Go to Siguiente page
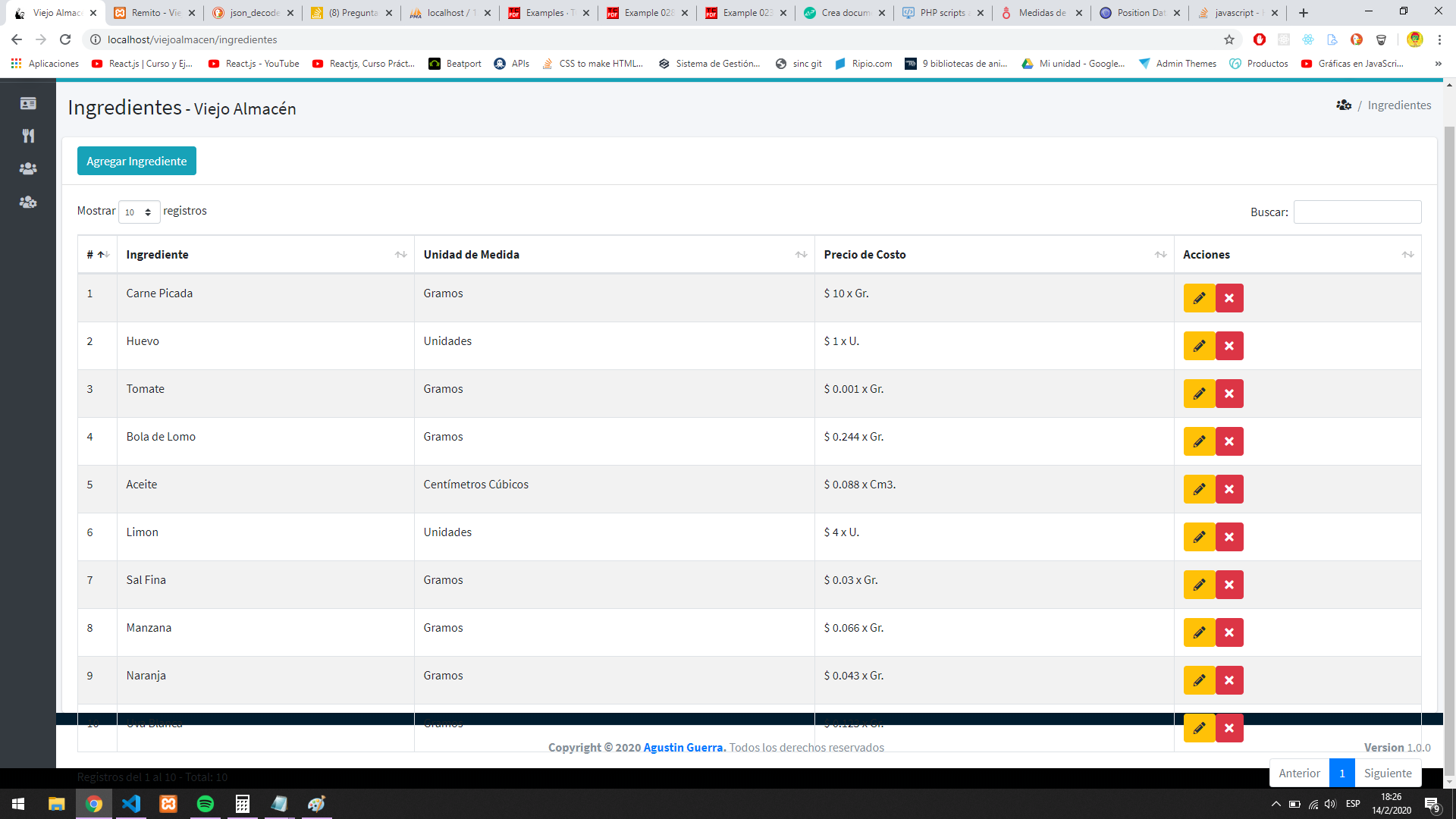 (x=1388, y=773)
